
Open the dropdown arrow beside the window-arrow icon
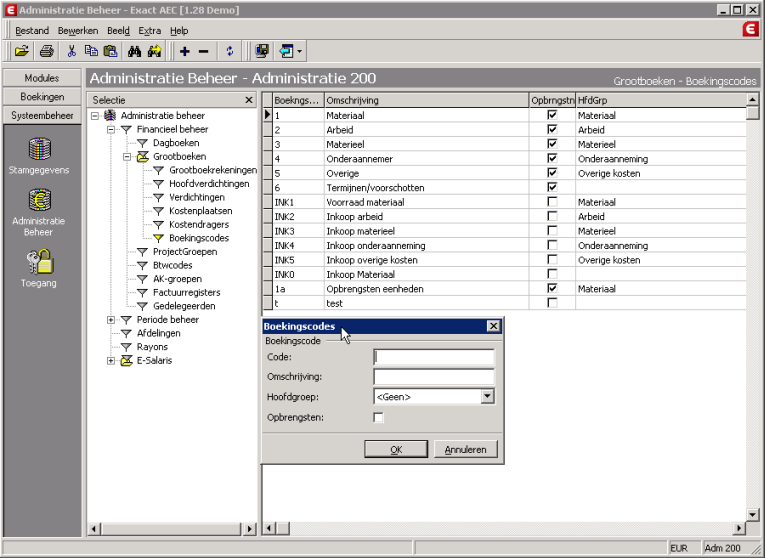299,51
